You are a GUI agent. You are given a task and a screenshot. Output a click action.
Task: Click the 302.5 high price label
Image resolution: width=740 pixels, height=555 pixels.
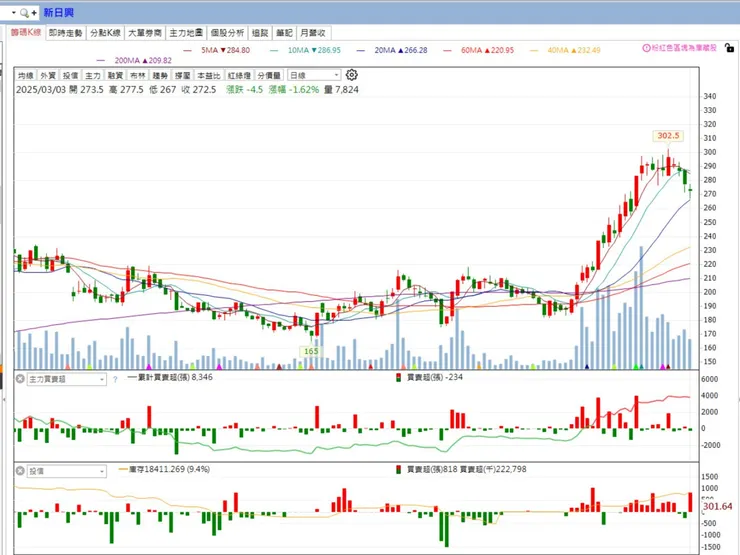pyautogui.click(x=668, y=135)
